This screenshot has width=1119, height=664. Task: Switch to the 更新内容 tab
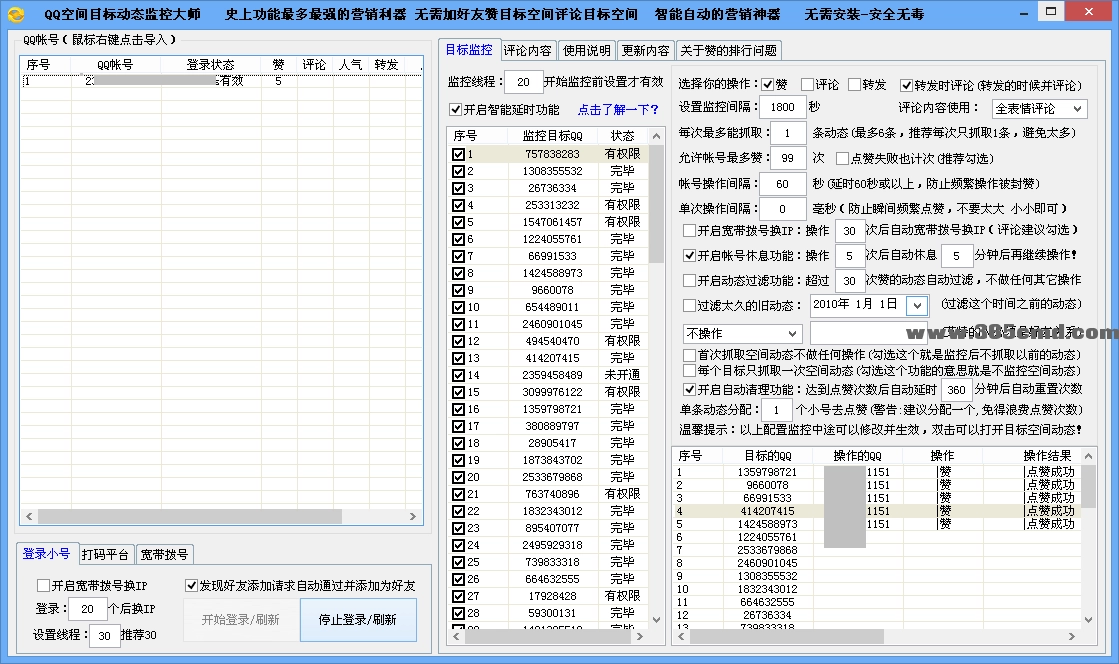[x=647, y=50]
